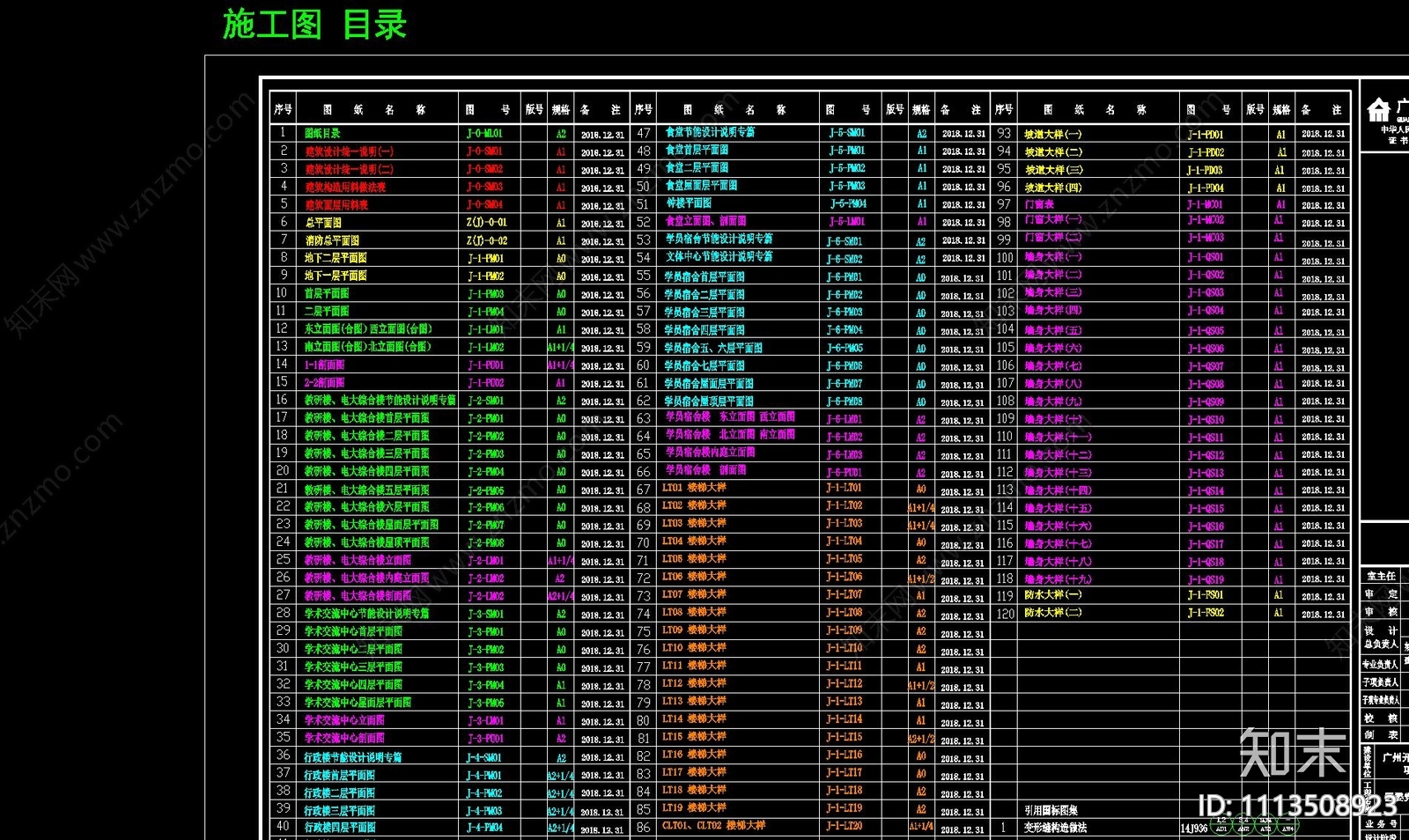
Task: Select the magenta entry '学术交流中心剖面图'
Action: tap(344, 738)
